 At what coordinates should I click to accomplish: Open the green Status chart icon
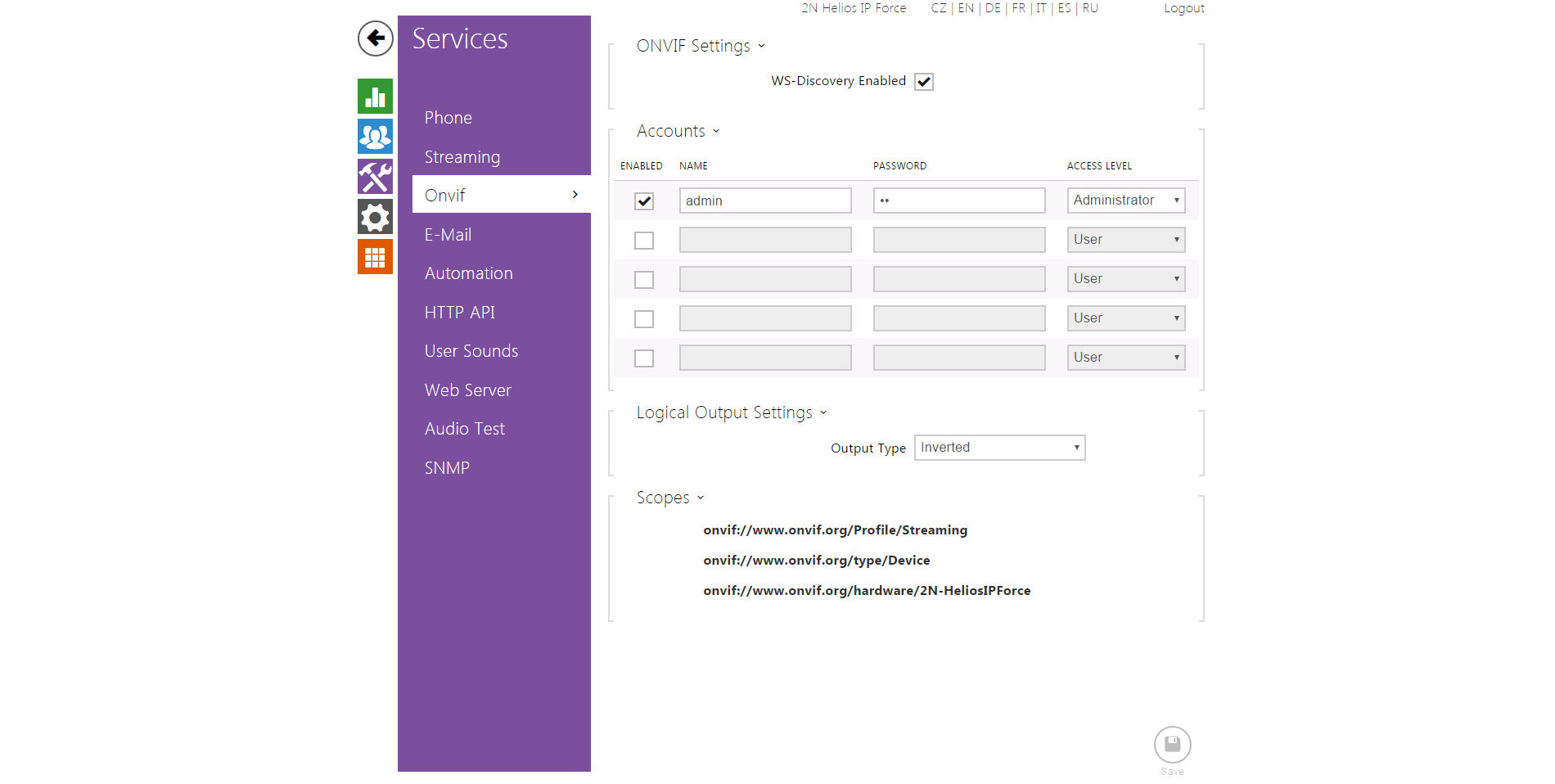(x=375, y=97)
